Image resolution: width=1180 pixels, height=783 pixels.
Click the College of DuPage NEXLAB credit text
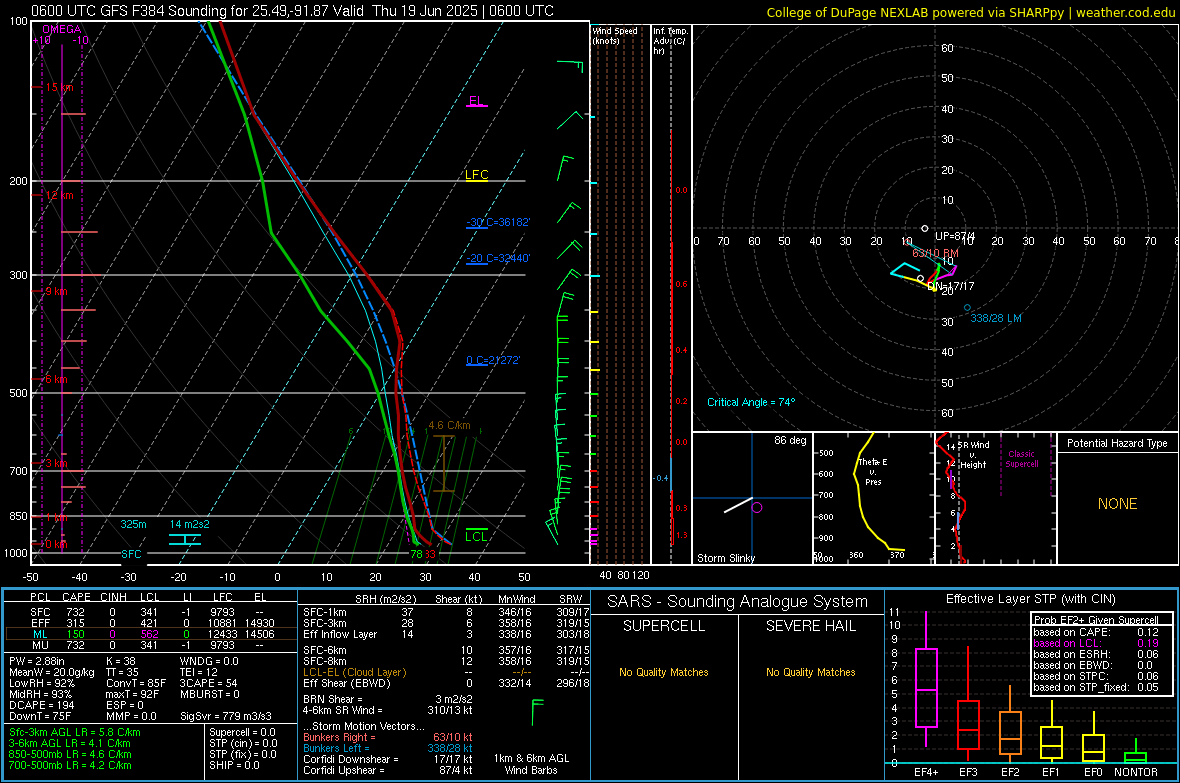click(971, 12)
